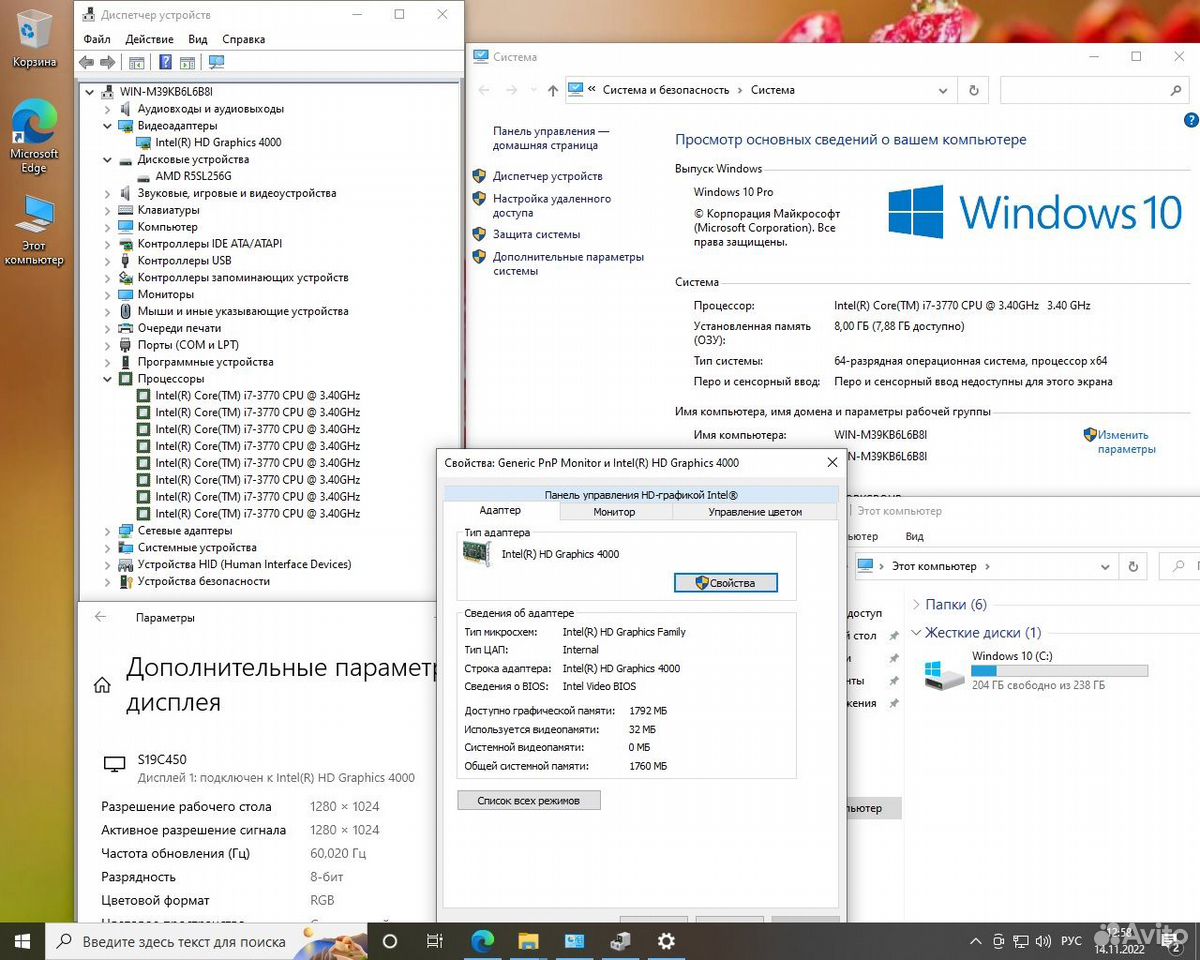Click the Windows Start button
Screen dimensions: 1200x960
click(x=22, y=941)
